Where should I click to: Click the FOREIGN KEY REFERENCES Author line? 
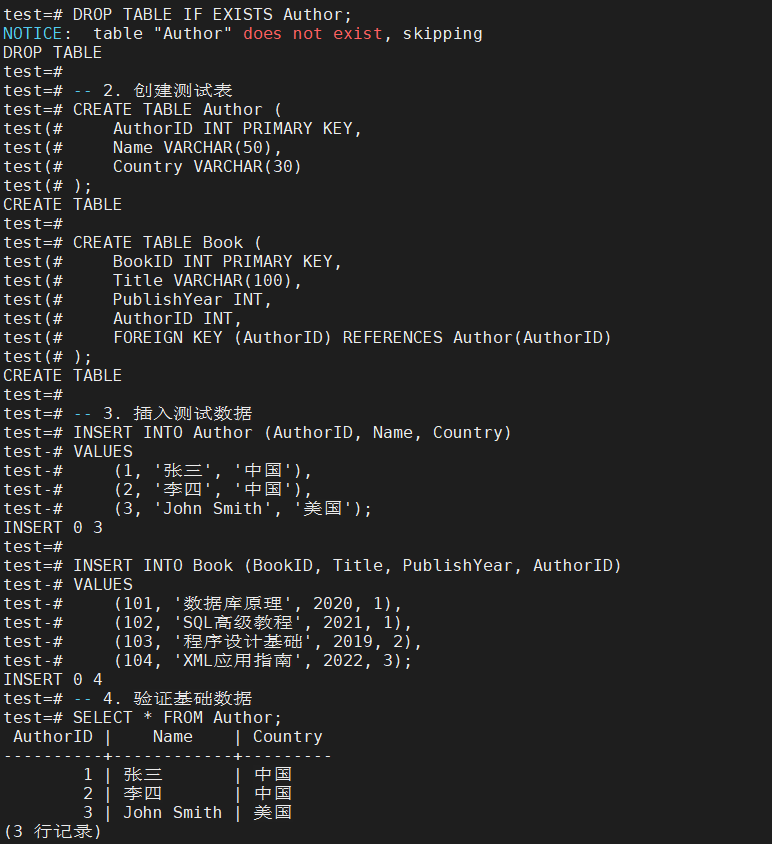pyautogui.click(x=362, y=338)
